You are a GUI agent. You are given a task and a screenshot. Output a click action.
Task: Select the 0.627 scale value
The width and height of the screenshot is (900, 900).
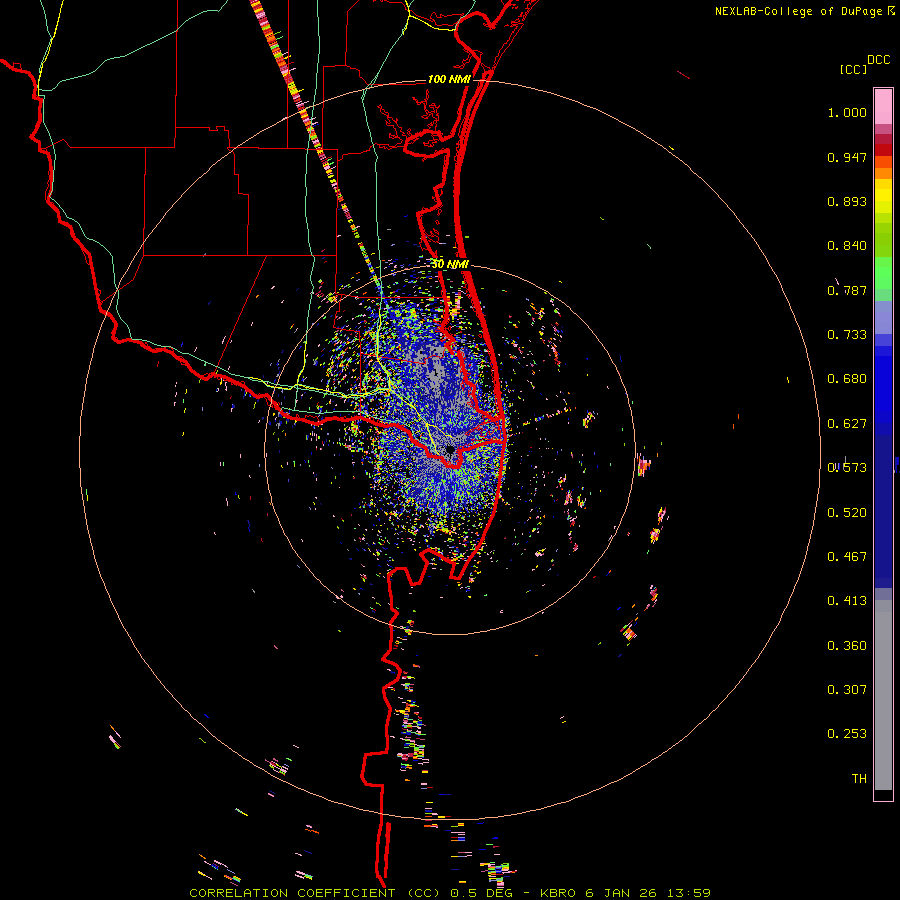click(847, 424)
